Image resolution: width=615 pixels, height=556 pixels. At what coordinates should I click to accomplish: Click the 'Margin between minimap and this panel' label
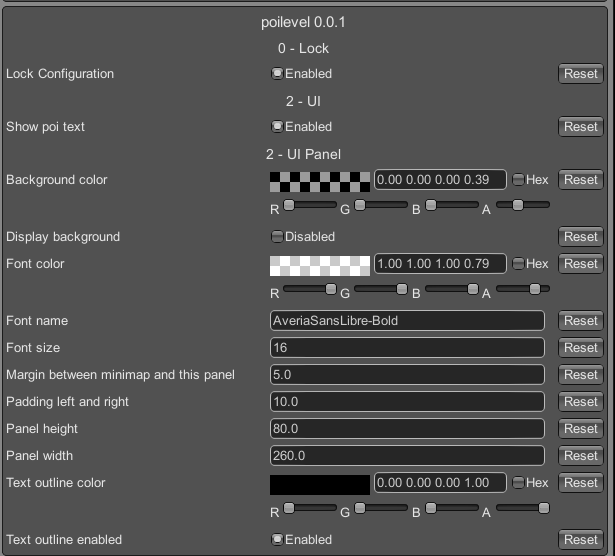120,375
